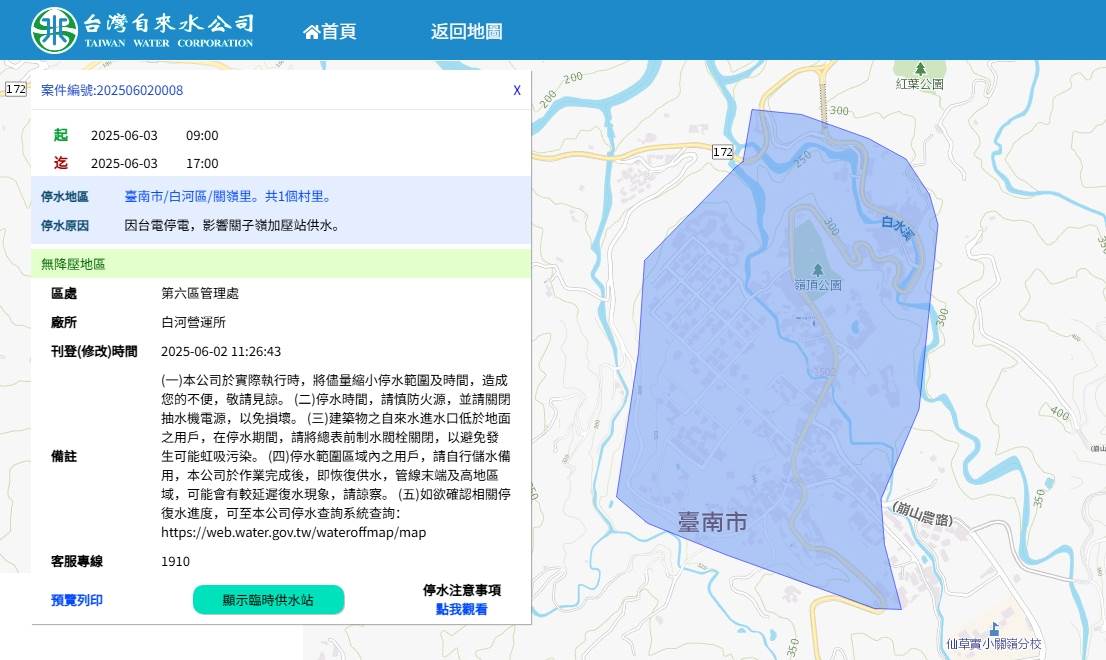
Task: Click the 嶺頂公園 park tree icon on map
Action: pyautogui.click(x=818, y=270)
